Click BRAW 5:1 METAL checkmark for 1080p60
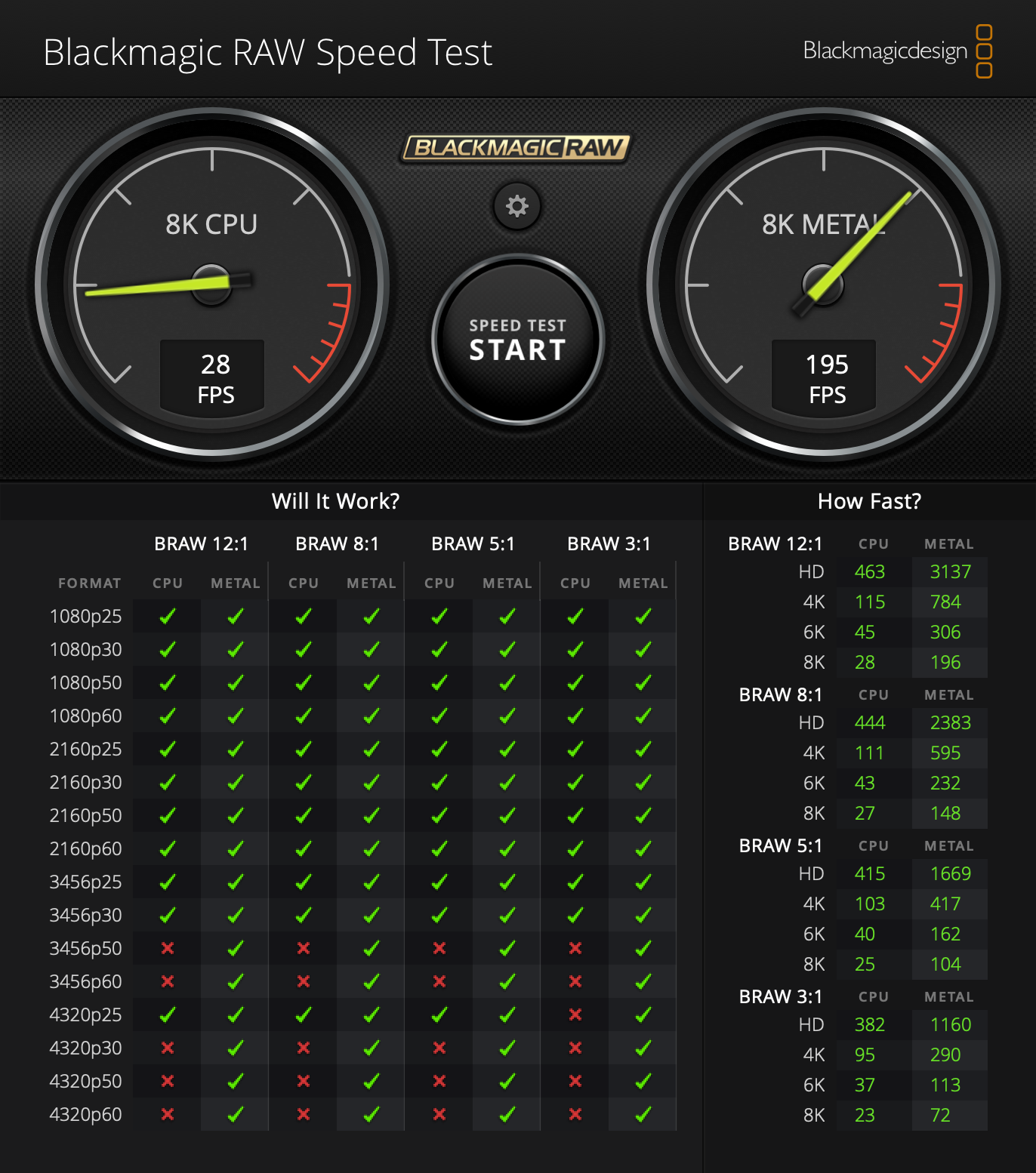The width and height of the screenshot is (1036, 1173). point(507,716)
